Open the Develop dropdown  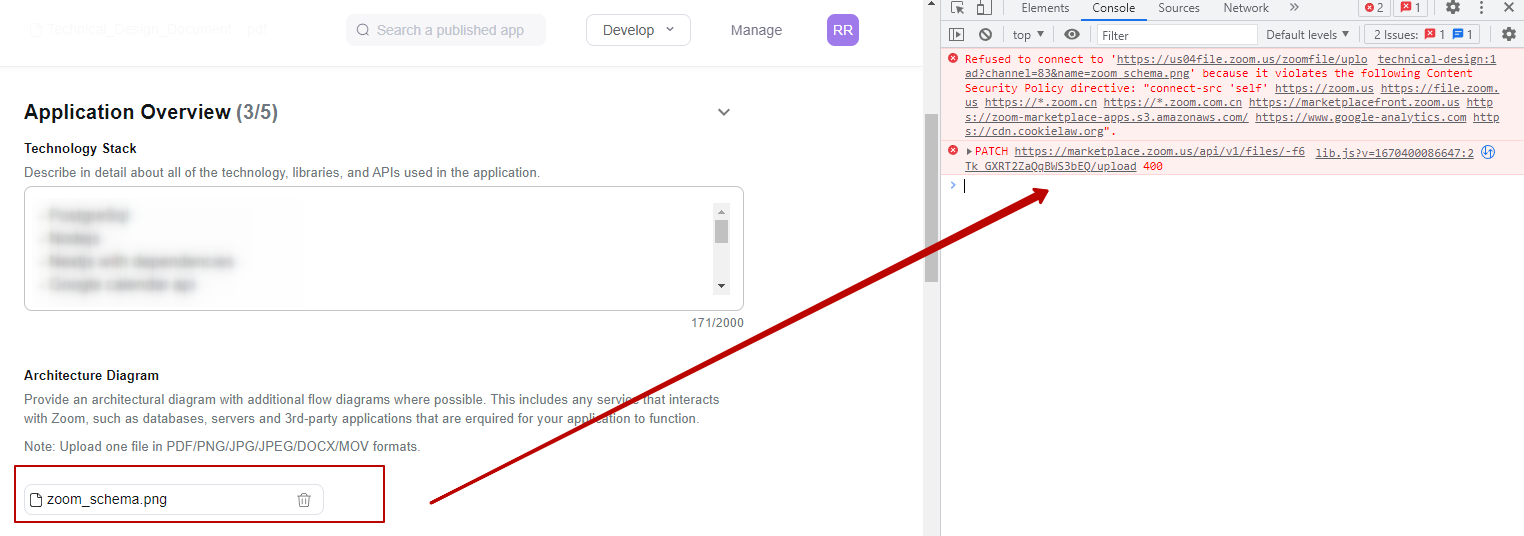[638, 30]
